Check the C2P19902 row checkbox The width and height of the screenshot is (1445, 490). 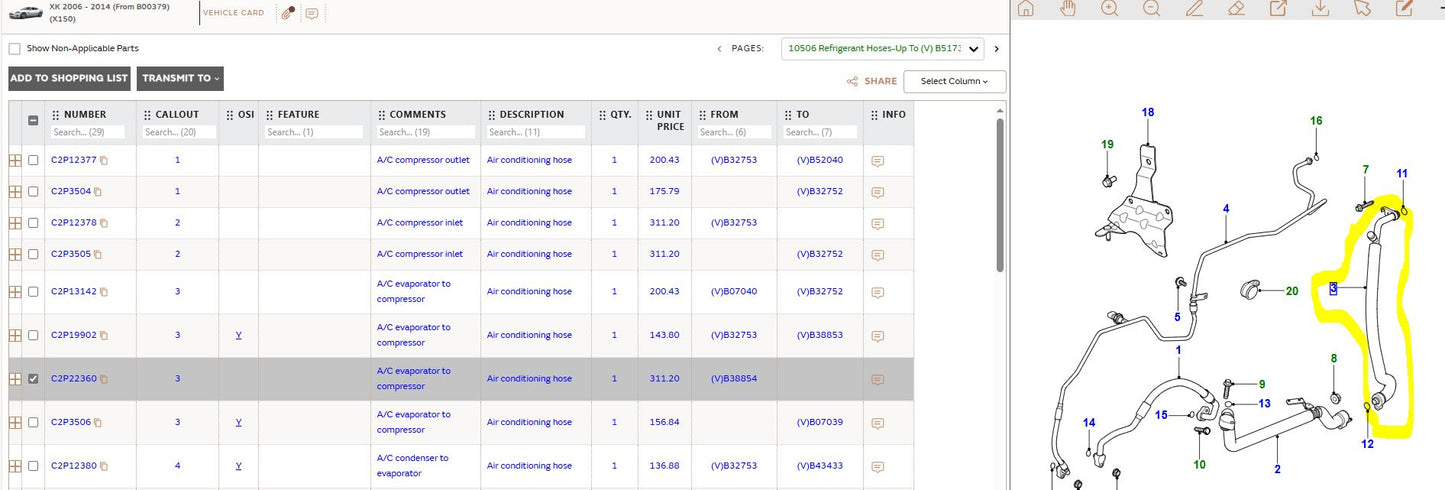coord(33,335)
